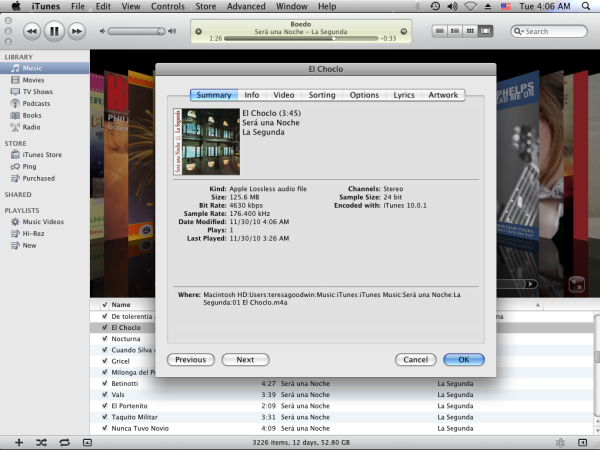Enter Cover Flow full screen
This screenshot has height=450, width=600.
click(x=577, y=285)
